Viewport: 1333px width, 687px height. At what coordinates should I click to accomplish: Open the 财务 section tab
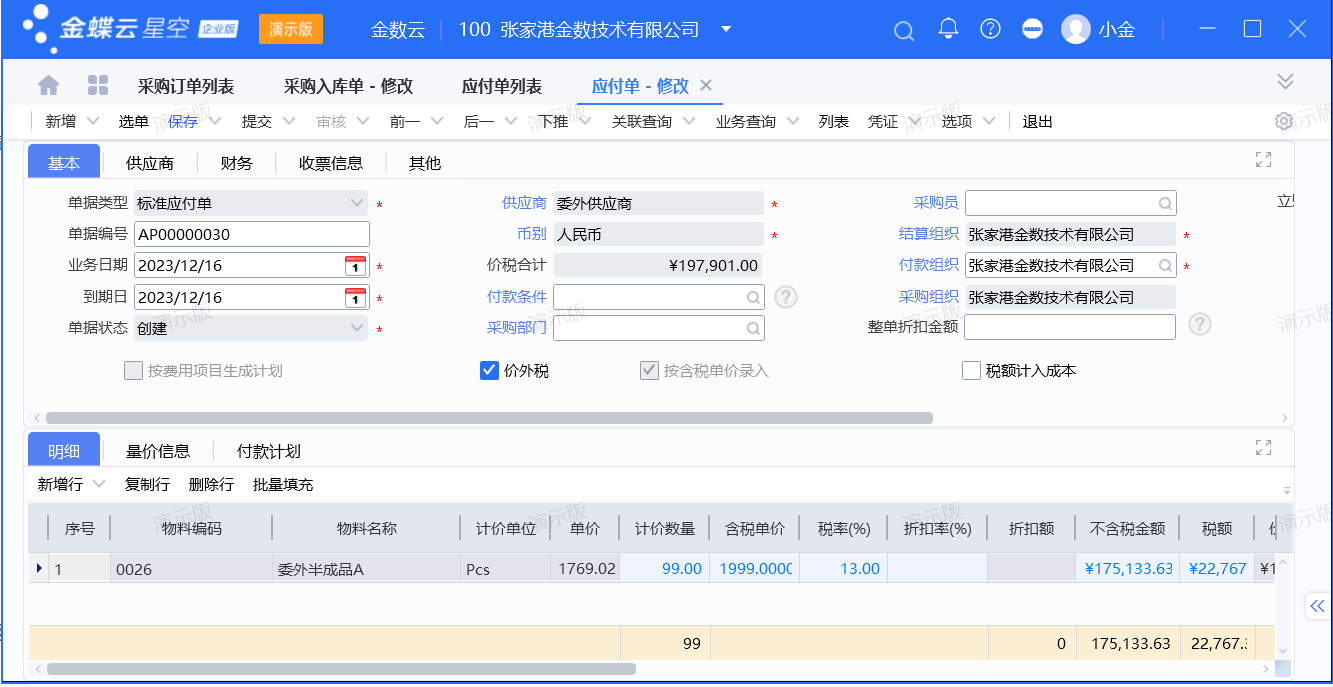click(x=237, y=163)
